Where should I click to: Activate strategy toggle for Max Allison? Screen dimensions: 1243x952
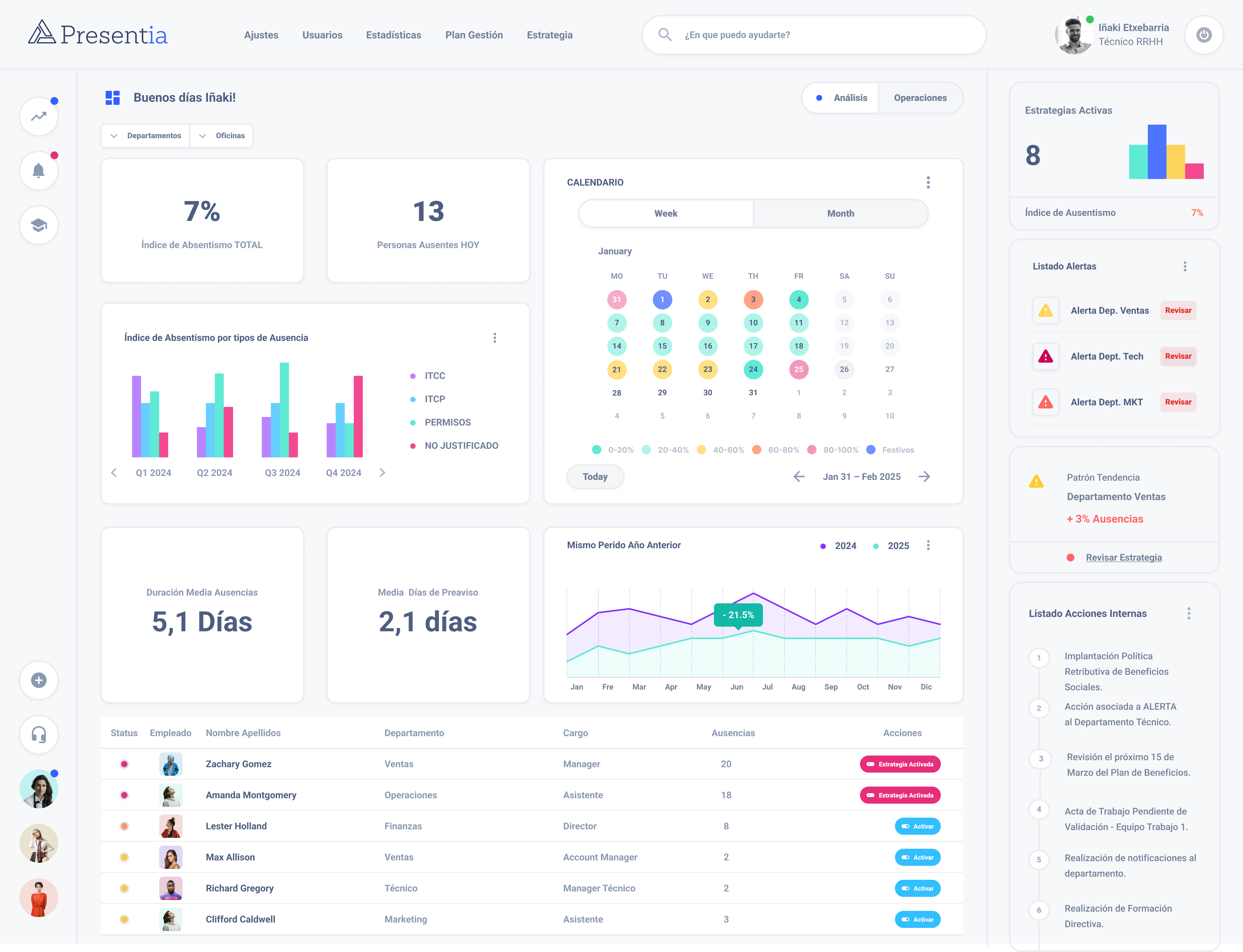(x=917, y=857)
